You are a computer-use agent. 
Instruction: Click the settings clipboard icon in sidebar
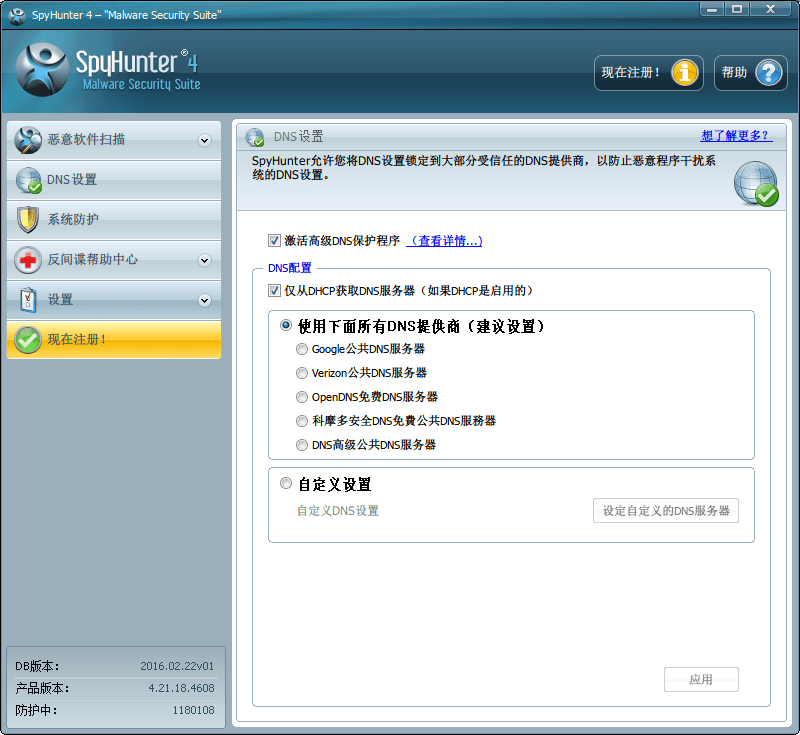(x=28, y=300)
